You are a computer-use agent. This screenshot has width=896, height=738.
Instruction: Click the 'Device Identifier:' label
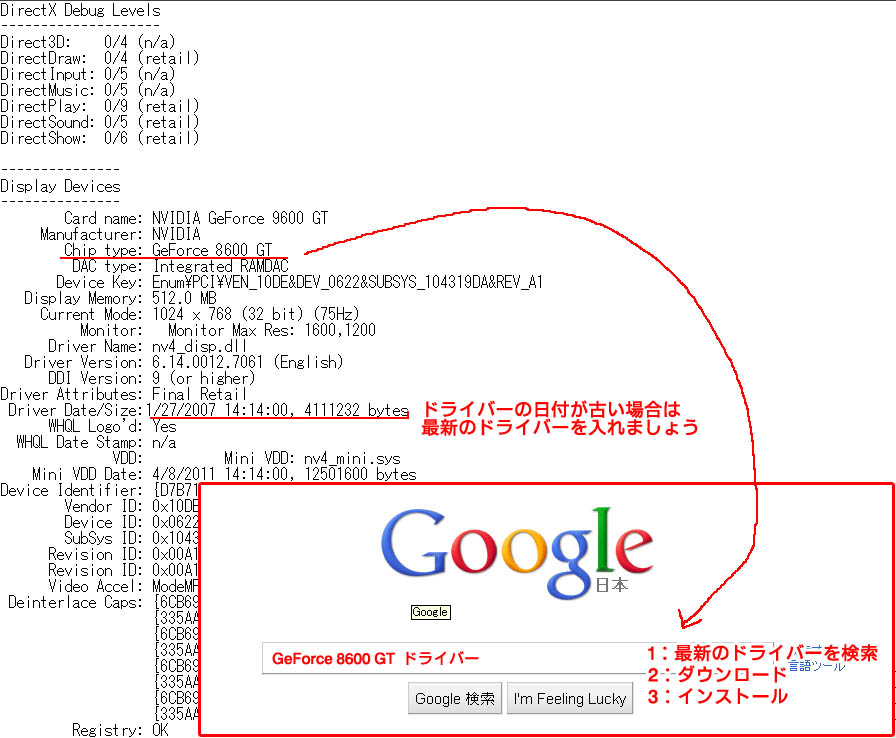pyautogui.click(x=72, y=490)
